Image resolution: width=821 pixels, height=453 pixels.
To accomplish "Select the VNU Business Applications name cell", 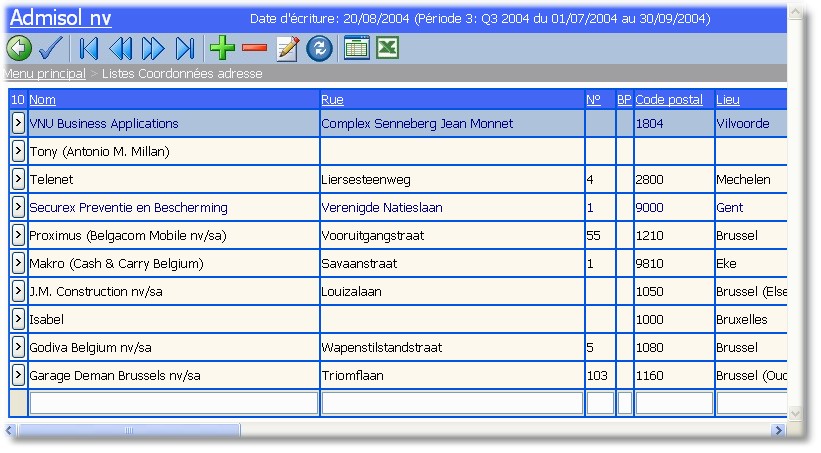I will [174, 124].
